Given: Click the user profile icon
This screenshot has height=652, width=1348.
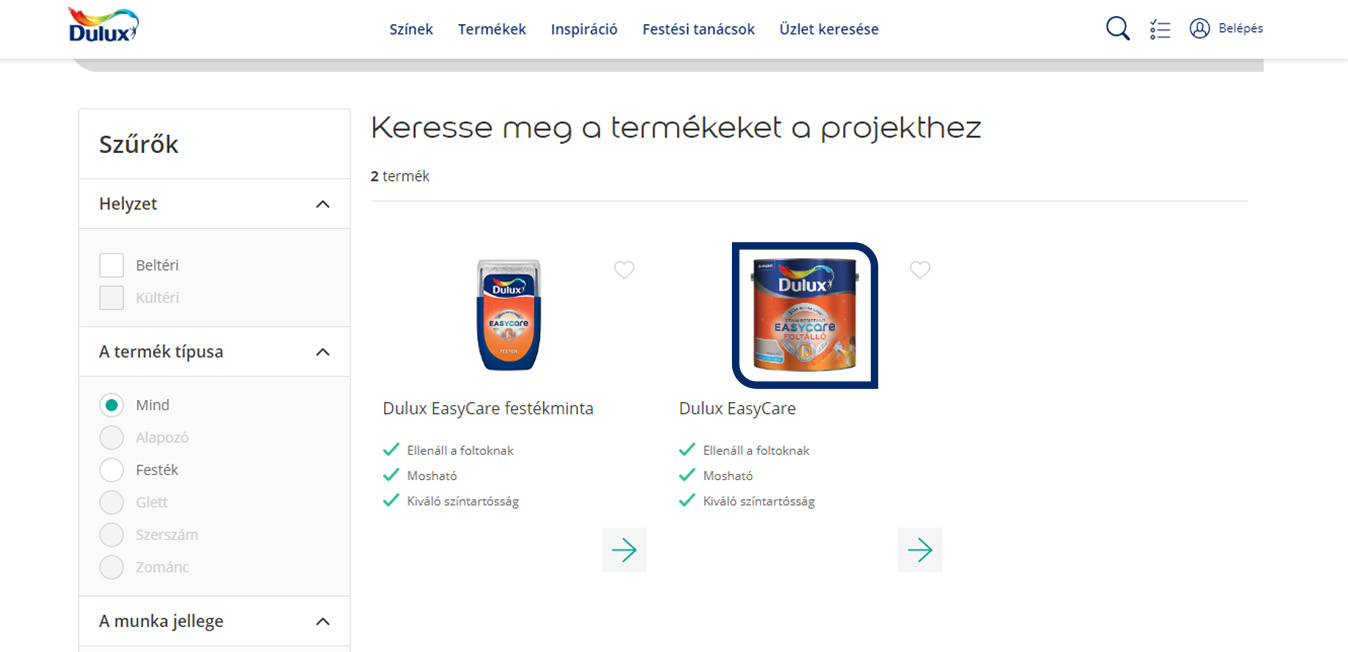Looking at the screenshot, I should coord(1200,28).
